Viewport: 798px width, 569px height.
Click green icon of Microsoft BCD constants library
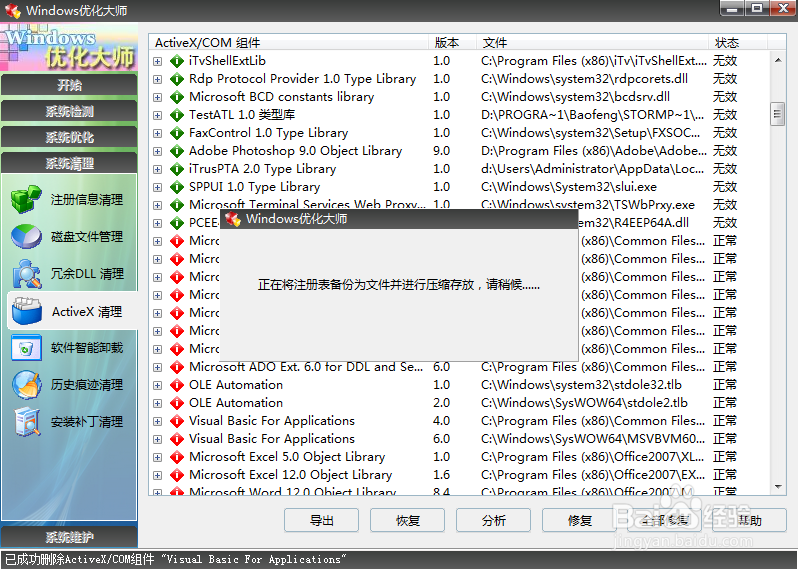point(177,97)
